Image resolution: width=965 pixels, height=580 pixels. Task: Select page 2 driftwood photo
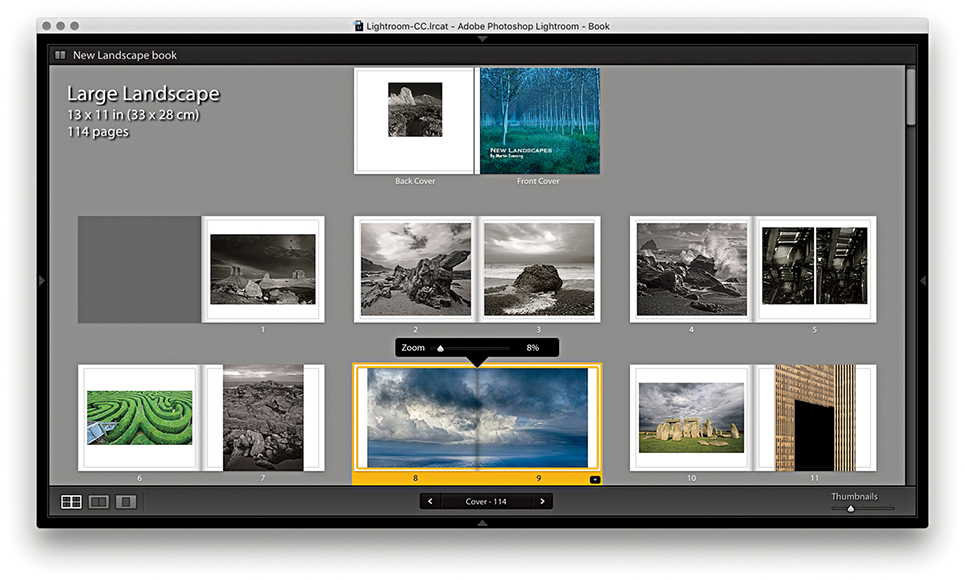(415, 269)
